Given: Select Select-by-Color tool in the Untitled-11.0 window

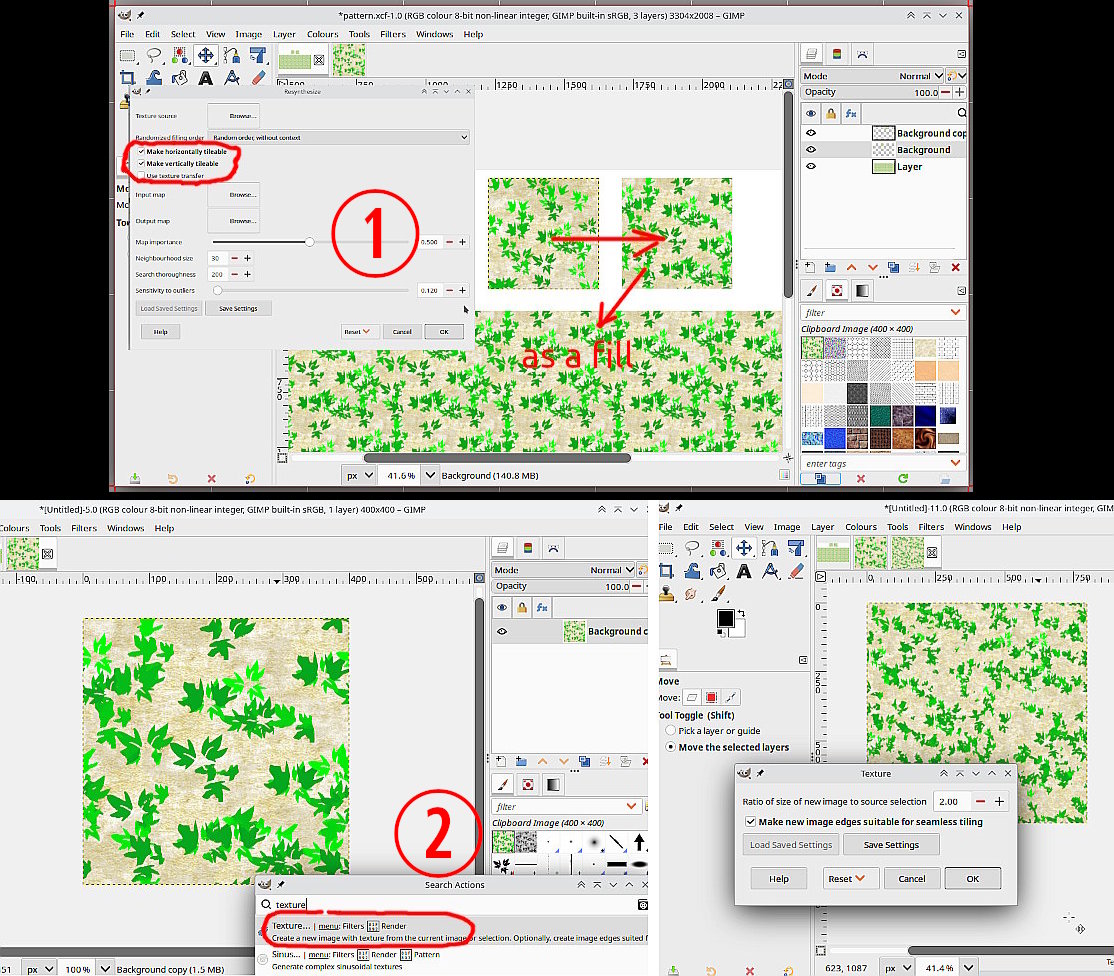Looking at the screenshot, I should pos(718,548).
